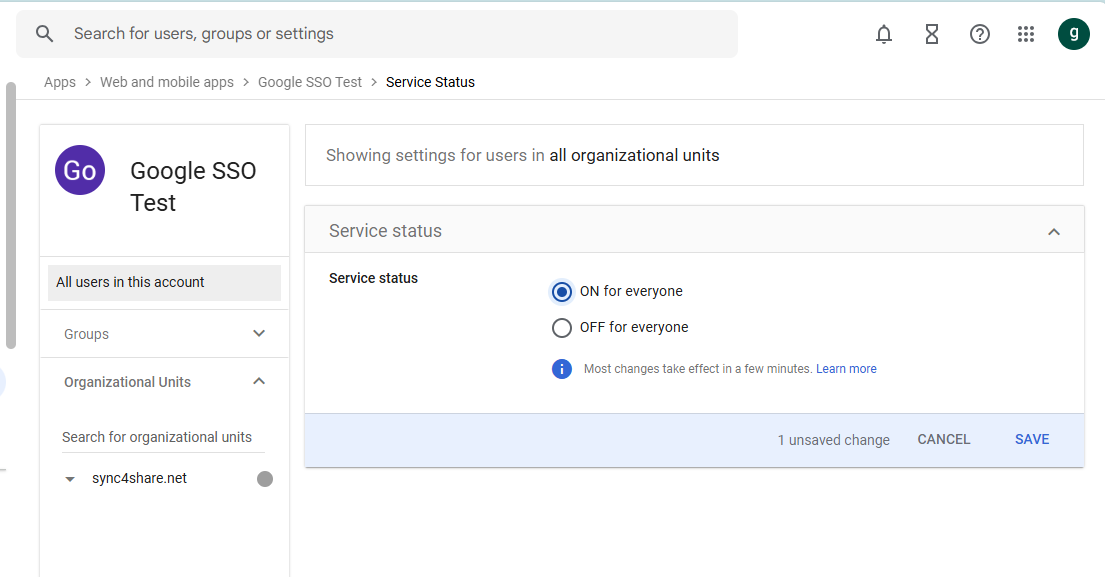The width and height of the screenshot is (1105, 577).
Task: Click the blue info icon
Action: pos(562,368)
